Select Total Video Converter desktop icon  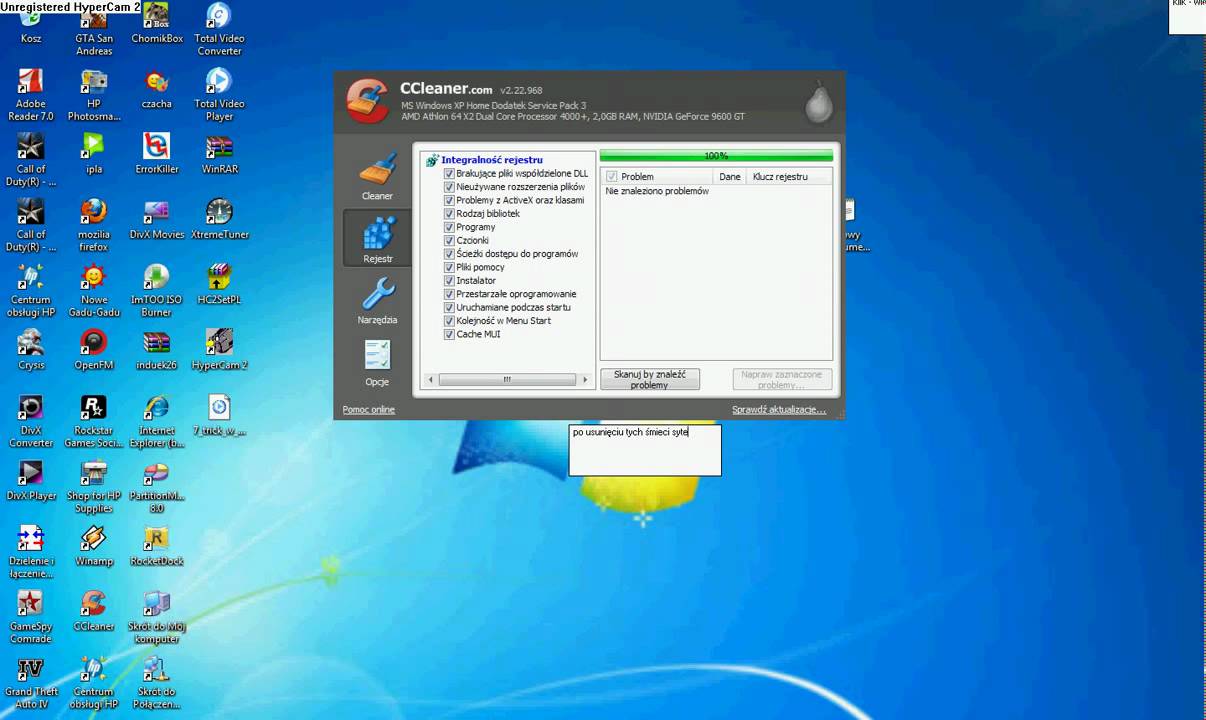(219, 30)
